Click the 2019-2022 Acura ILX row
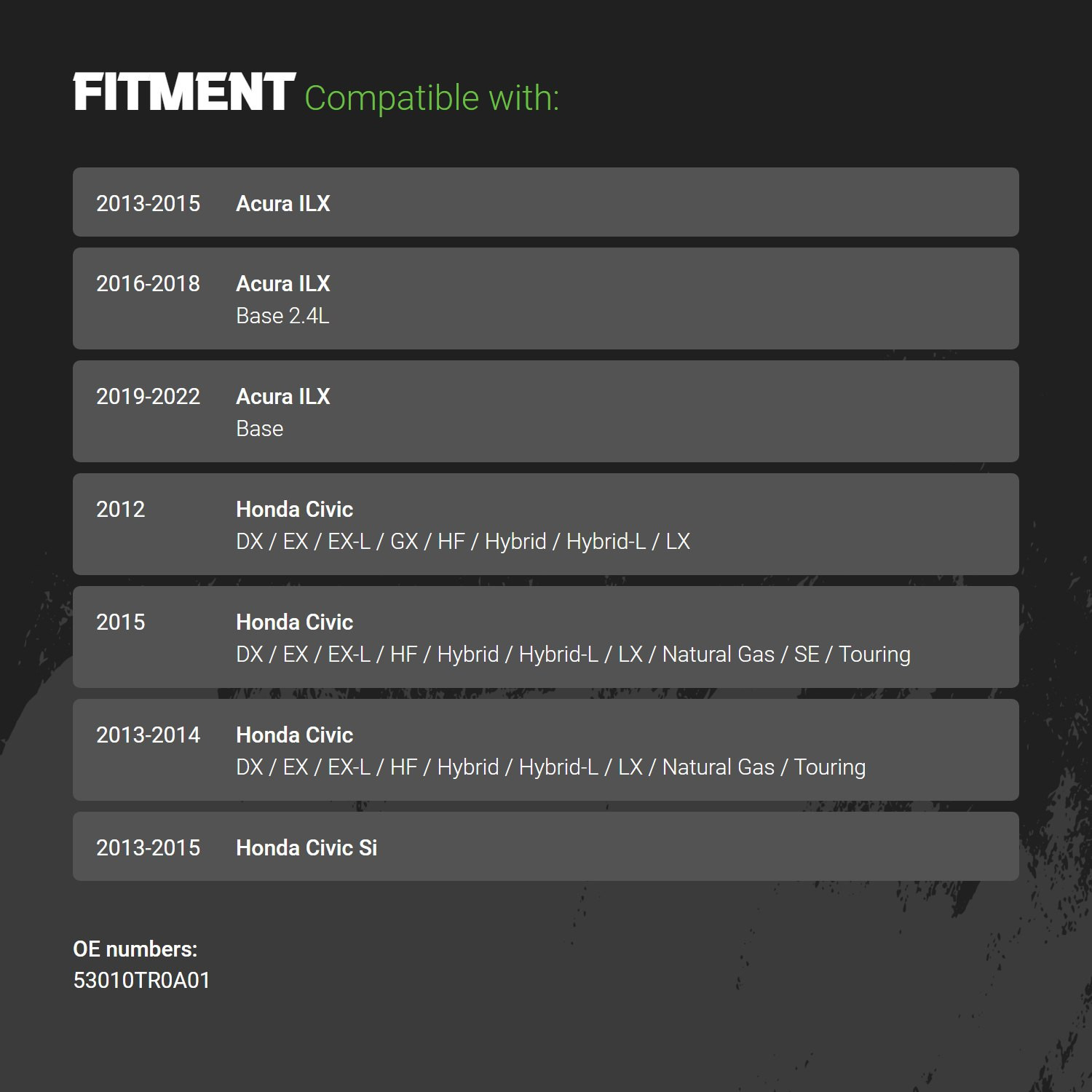 [x=546, y=411]
